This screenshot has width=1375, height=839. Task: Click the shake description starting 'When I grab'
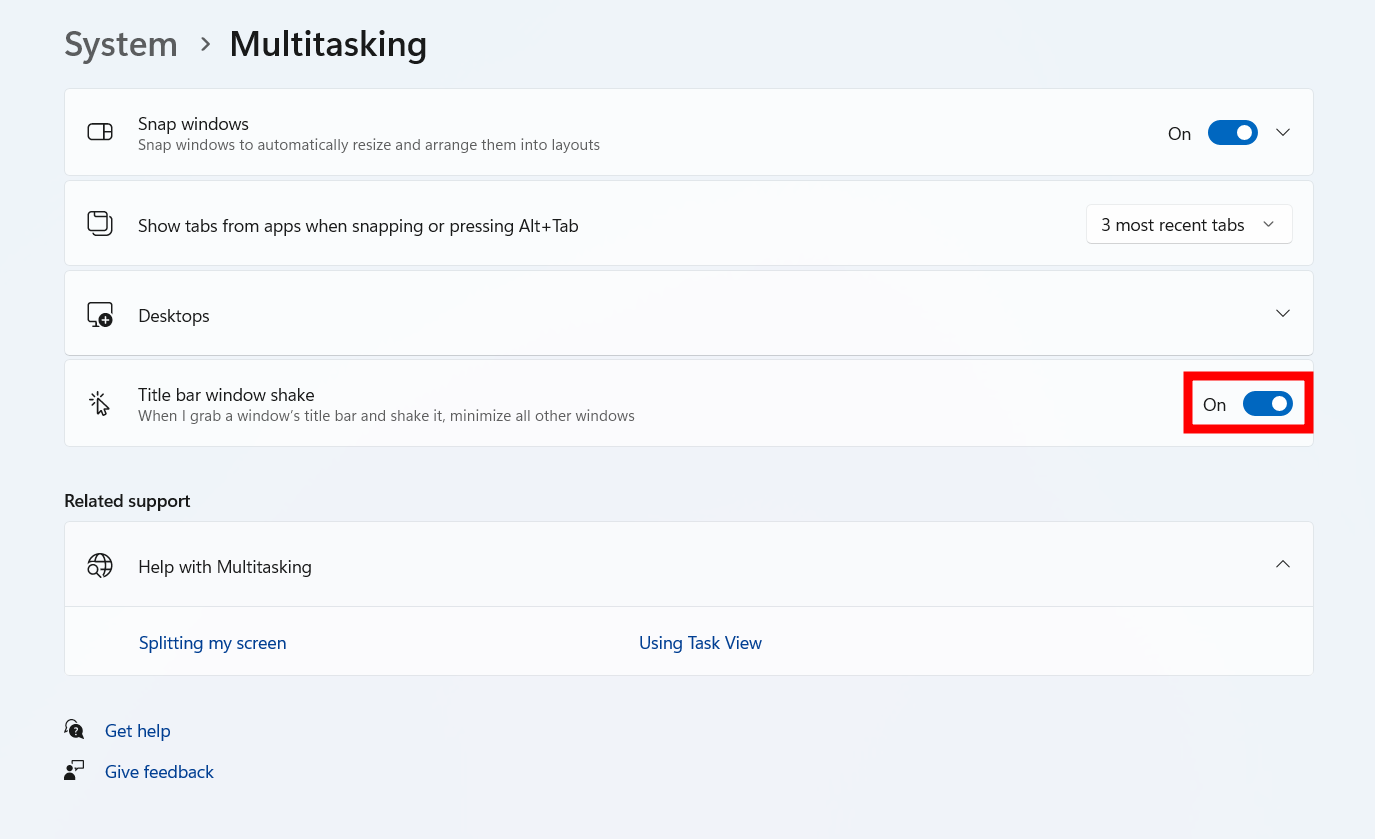pyautogui.click(x=386, y=416)
